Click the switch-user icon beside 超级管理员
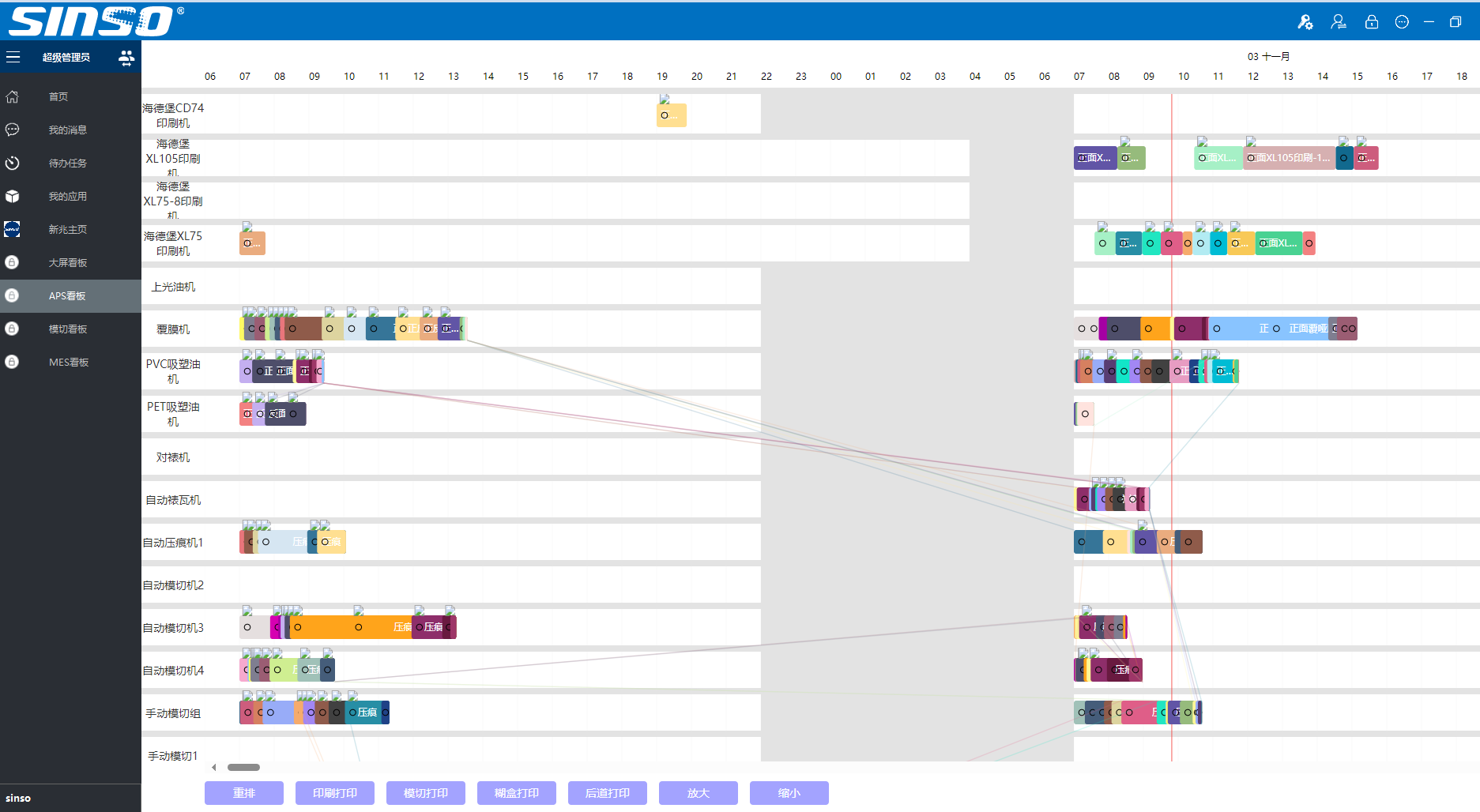1480x812 pixels. (126, 57)
